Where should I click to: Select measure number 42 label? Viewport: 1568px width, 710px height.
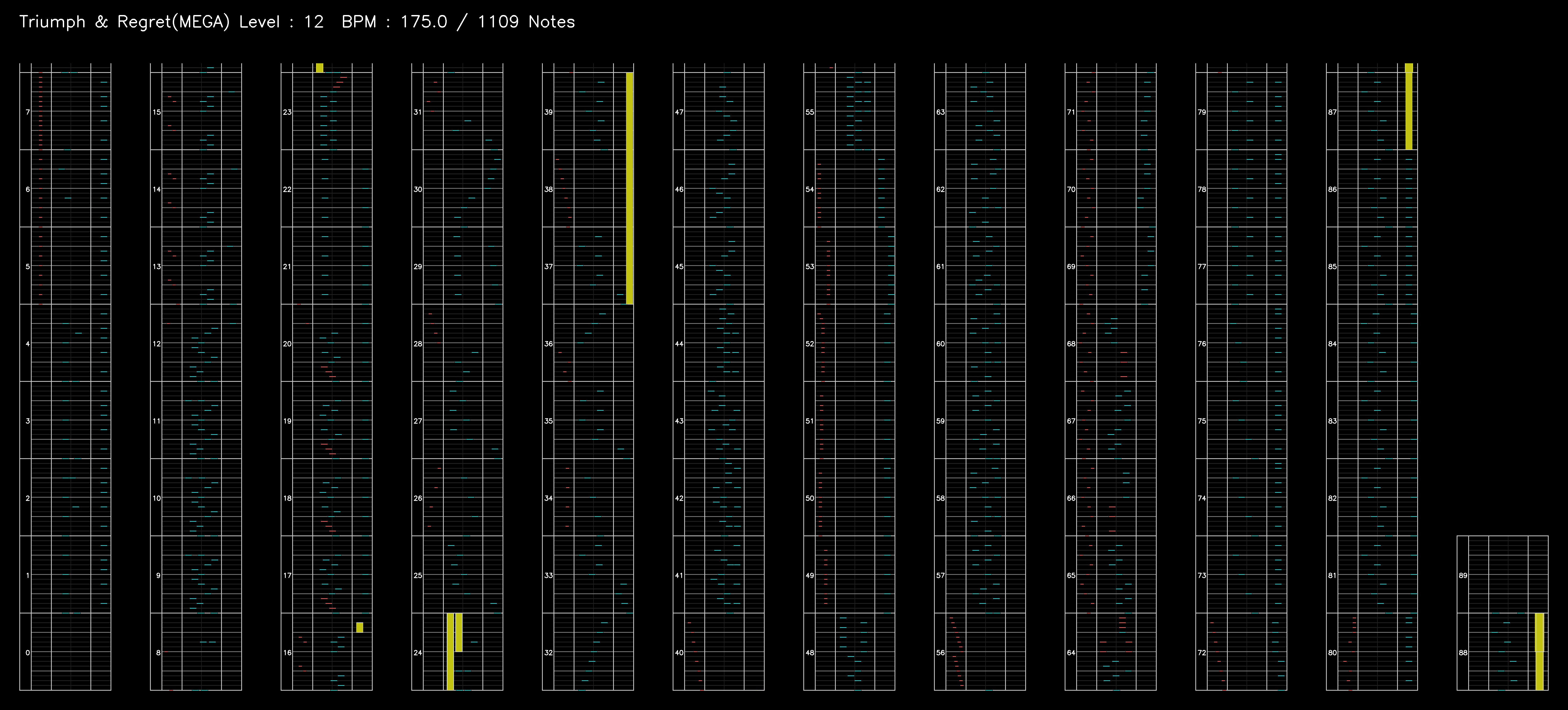coord(679,498)
